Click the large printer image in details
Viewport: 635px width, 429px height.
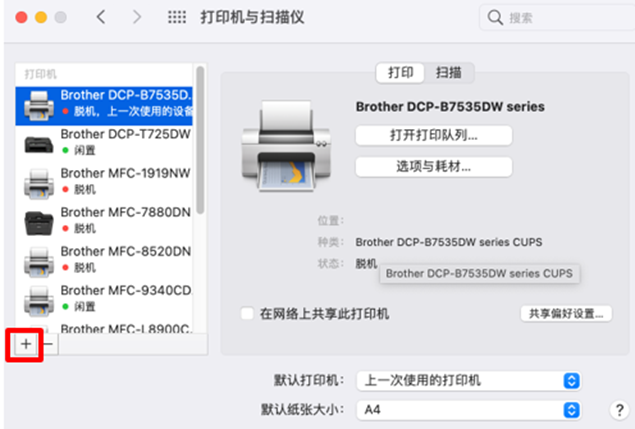coord(286,146)
